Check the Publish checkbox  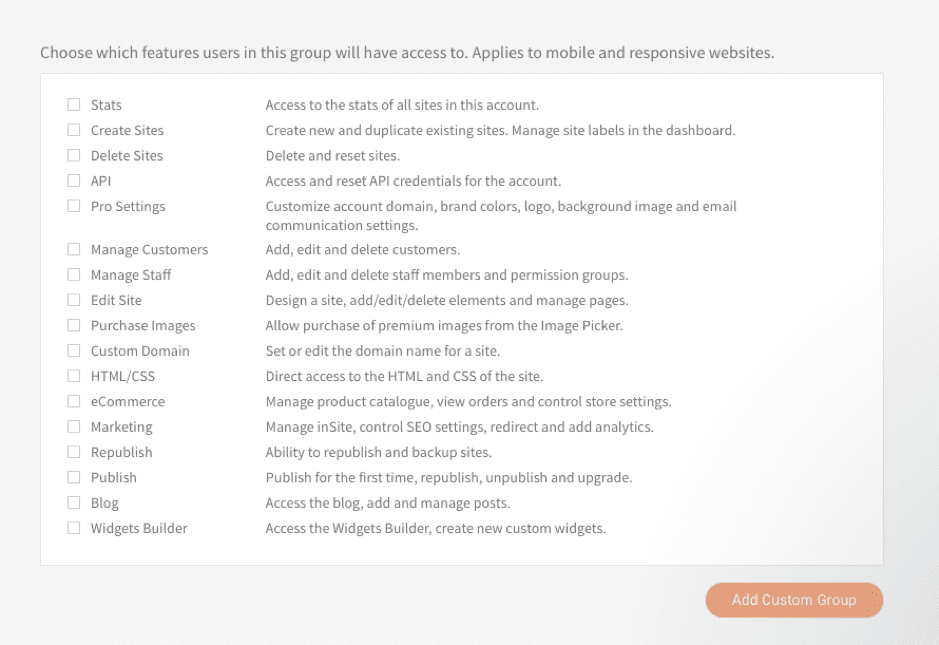[x=74, y=477]
